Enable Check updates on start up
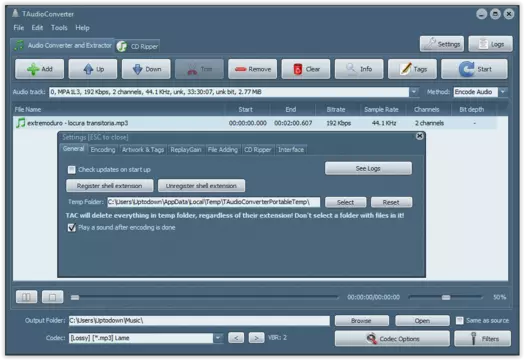 (72, 170)
